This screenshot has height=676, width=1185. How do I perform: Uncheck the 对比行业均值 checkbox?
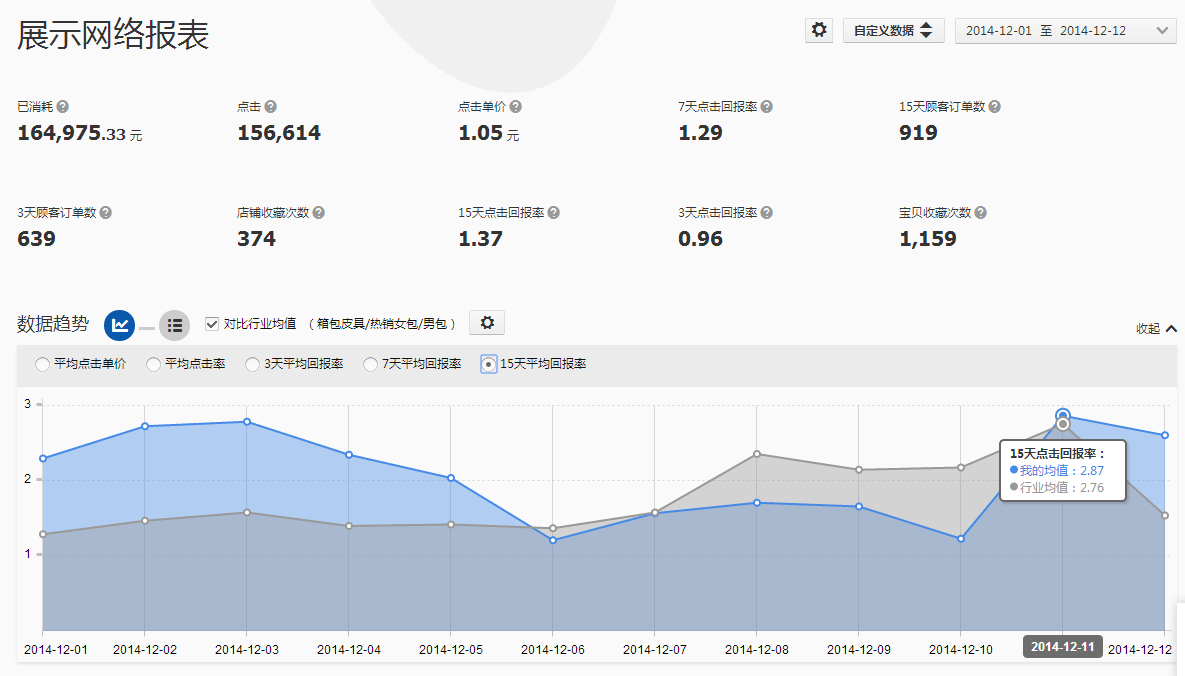click(211, 323)
